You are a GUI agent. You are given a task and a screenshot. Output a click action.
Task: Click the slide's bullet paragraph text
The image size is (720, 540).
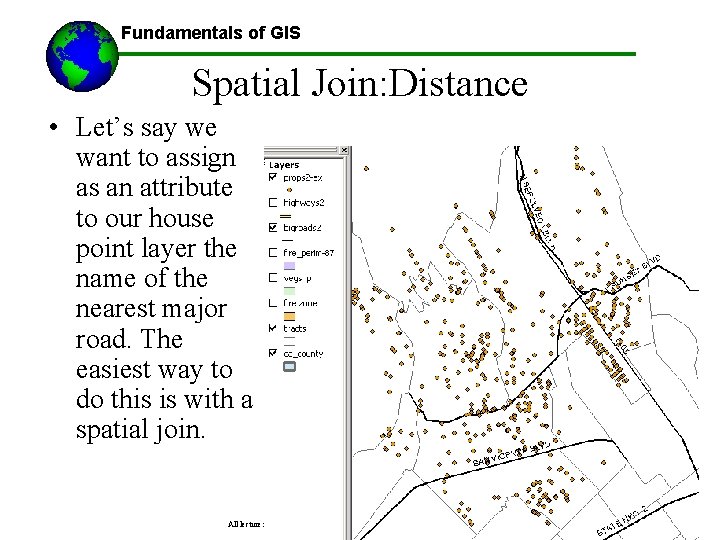pos(164,278)
